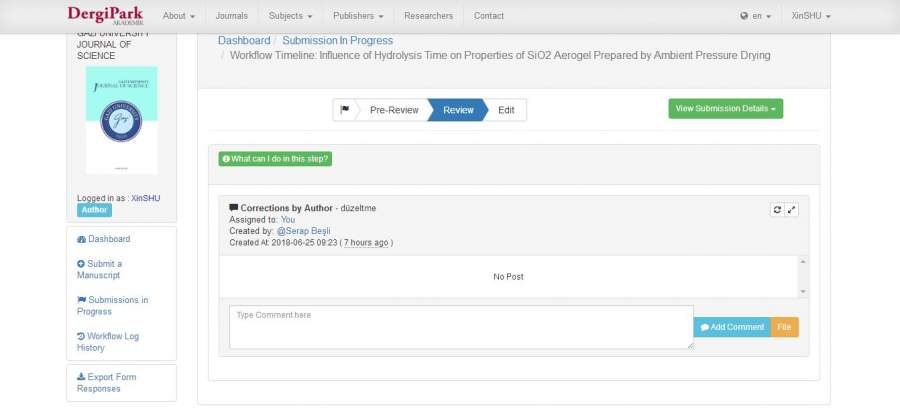This screenshot has width=900, height=413.
Task: Open Submissions in Progress in sidebar
Action: (112, 305)
